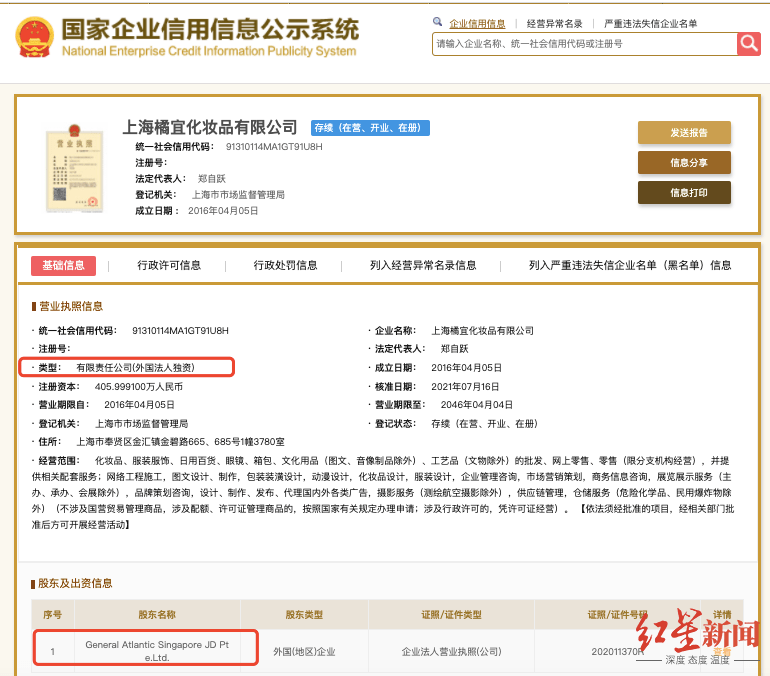Viewport: 770px width, 676px height.
Task: Select the 企业信用信息 search category
Action: (x=477, y=24)
